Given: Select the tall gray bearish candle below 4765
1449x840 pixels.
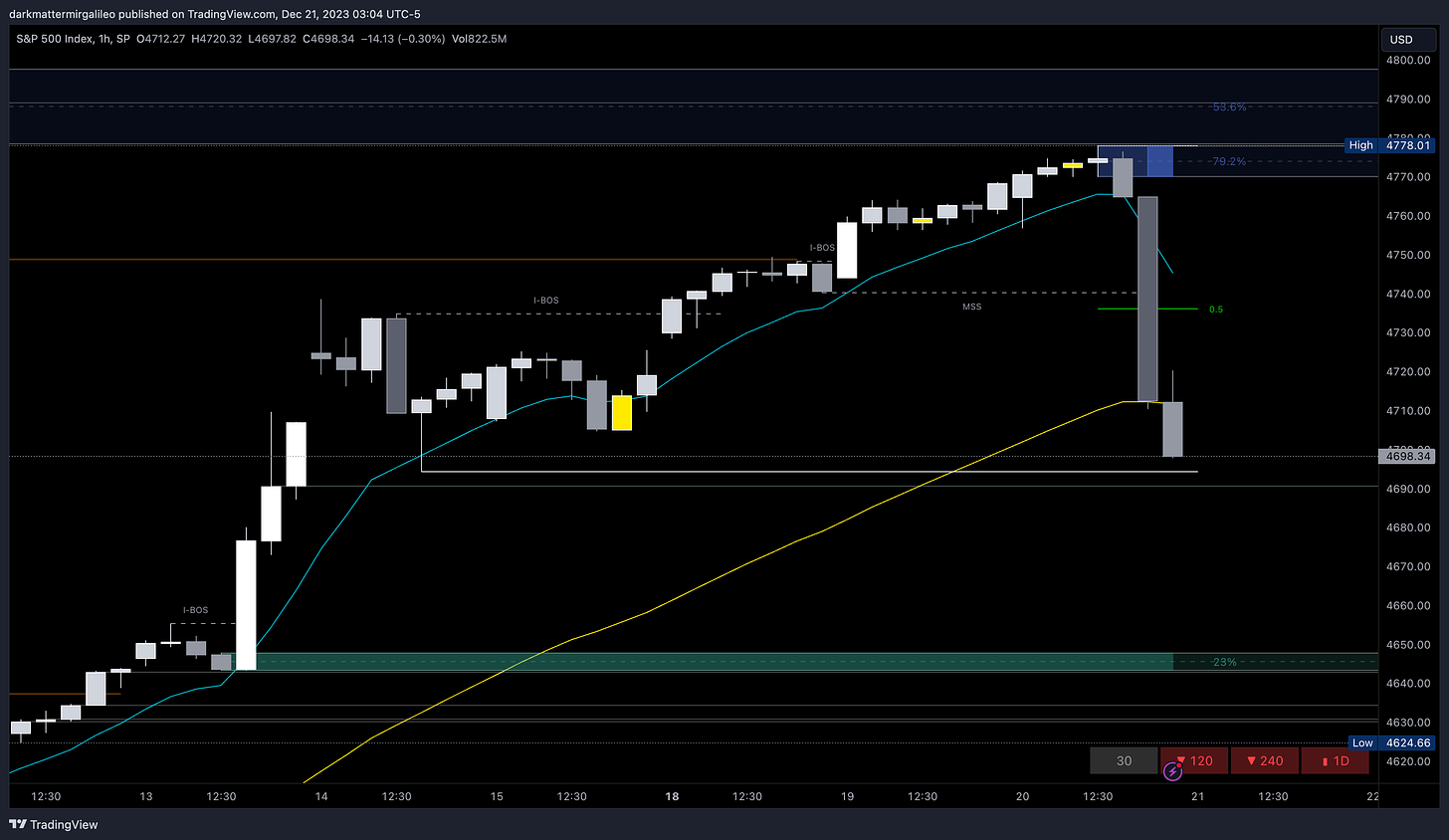Looking at the screenshot, I should [1147, 299].
